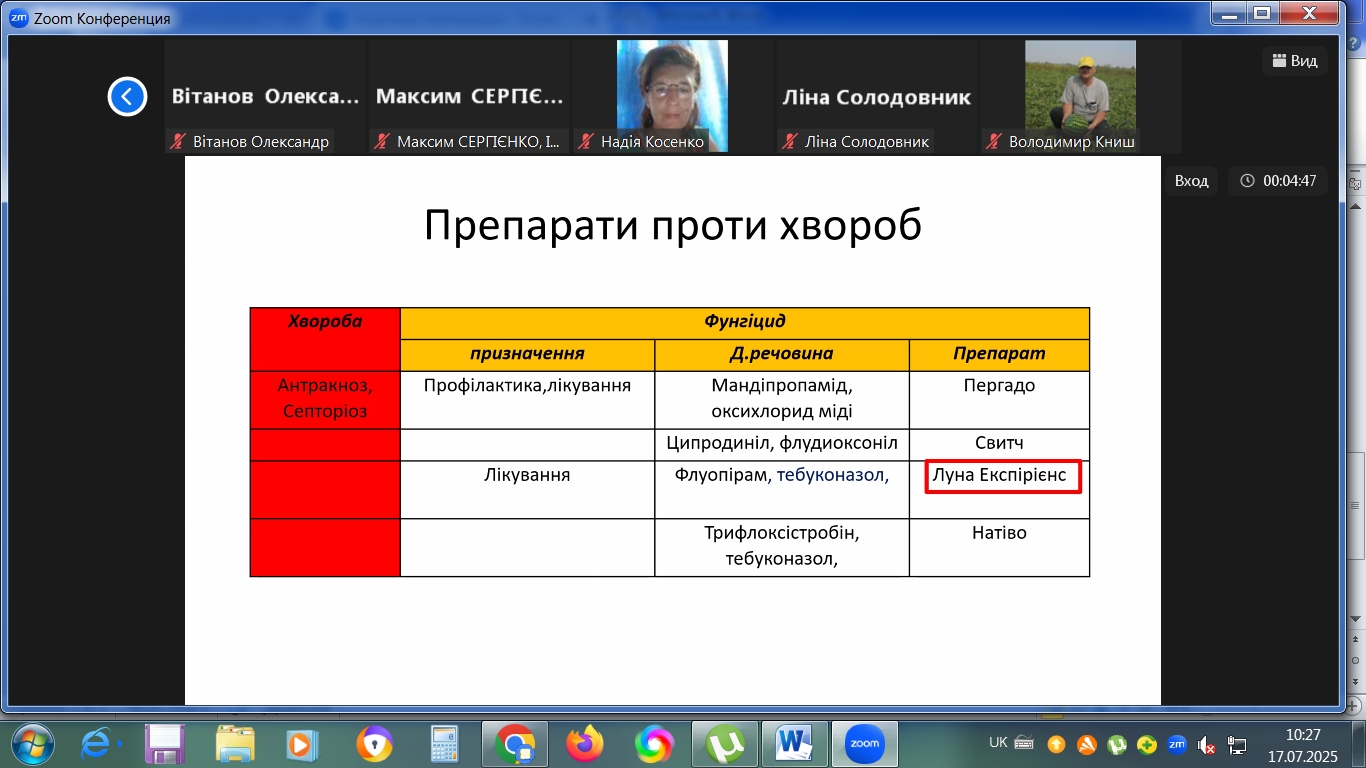The image size is (1366, 768).
Task: Open the Windows Start menu
Action: point(33,744)
